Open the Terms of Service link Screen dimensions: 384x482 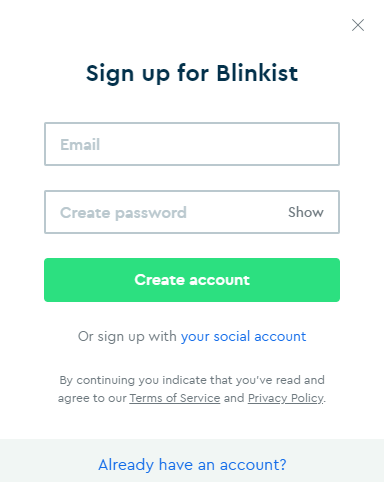tap(175, 398)
